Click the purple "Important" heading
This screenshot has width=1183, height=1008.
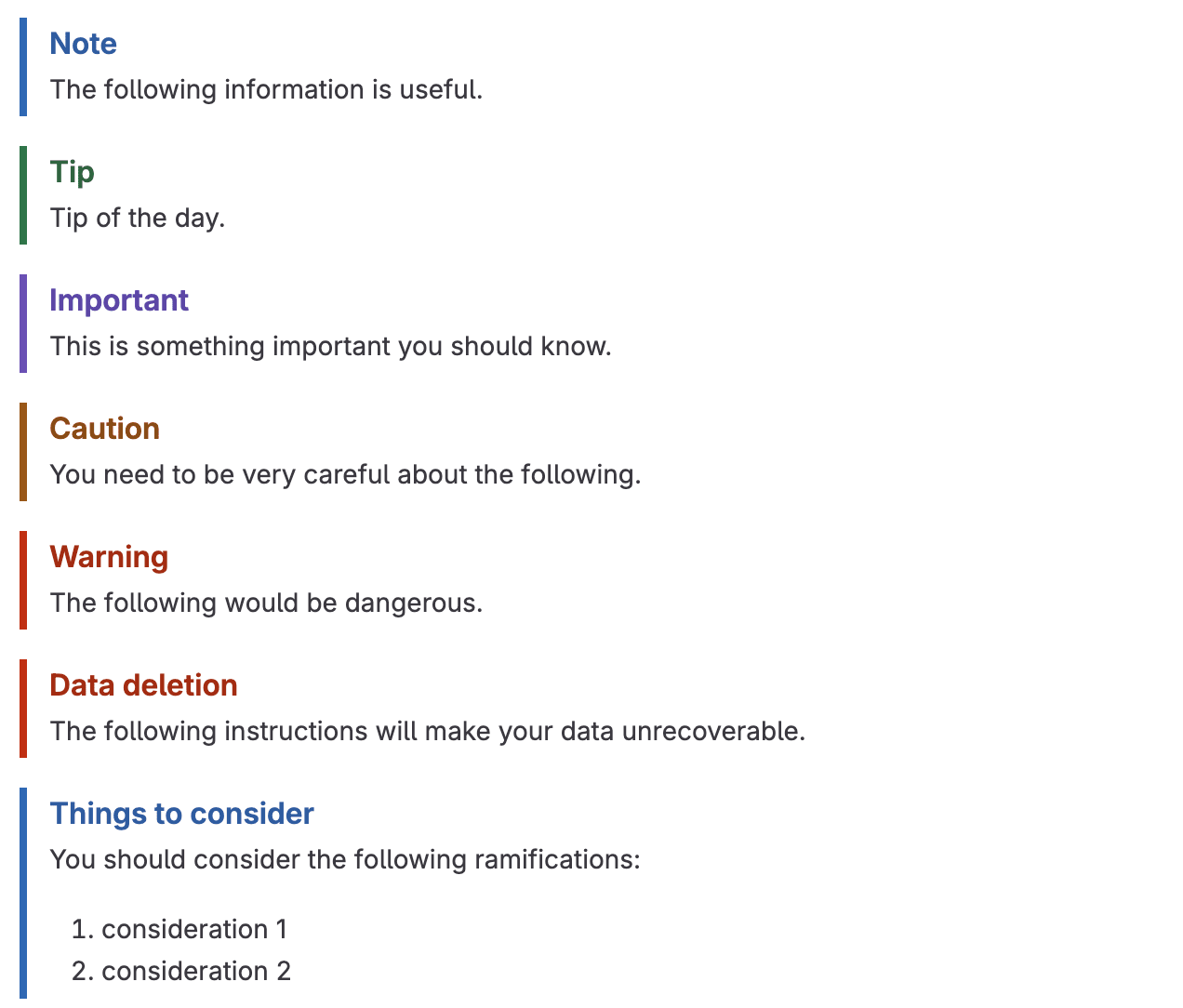(x=119, y=300)
